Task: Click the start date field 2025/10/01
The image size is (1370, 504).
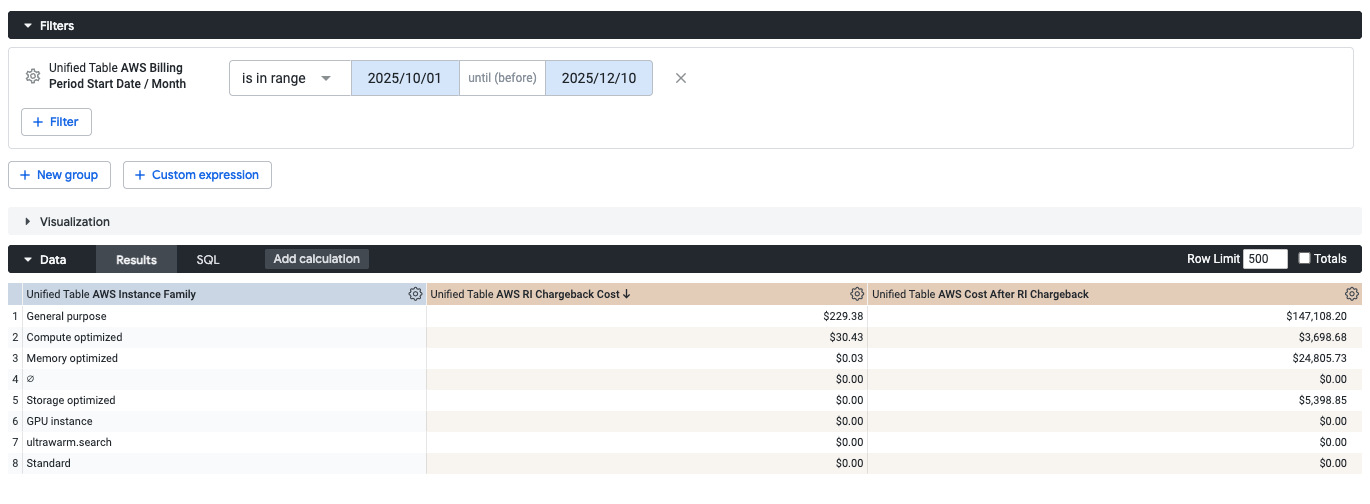Action: coord(405,78)
